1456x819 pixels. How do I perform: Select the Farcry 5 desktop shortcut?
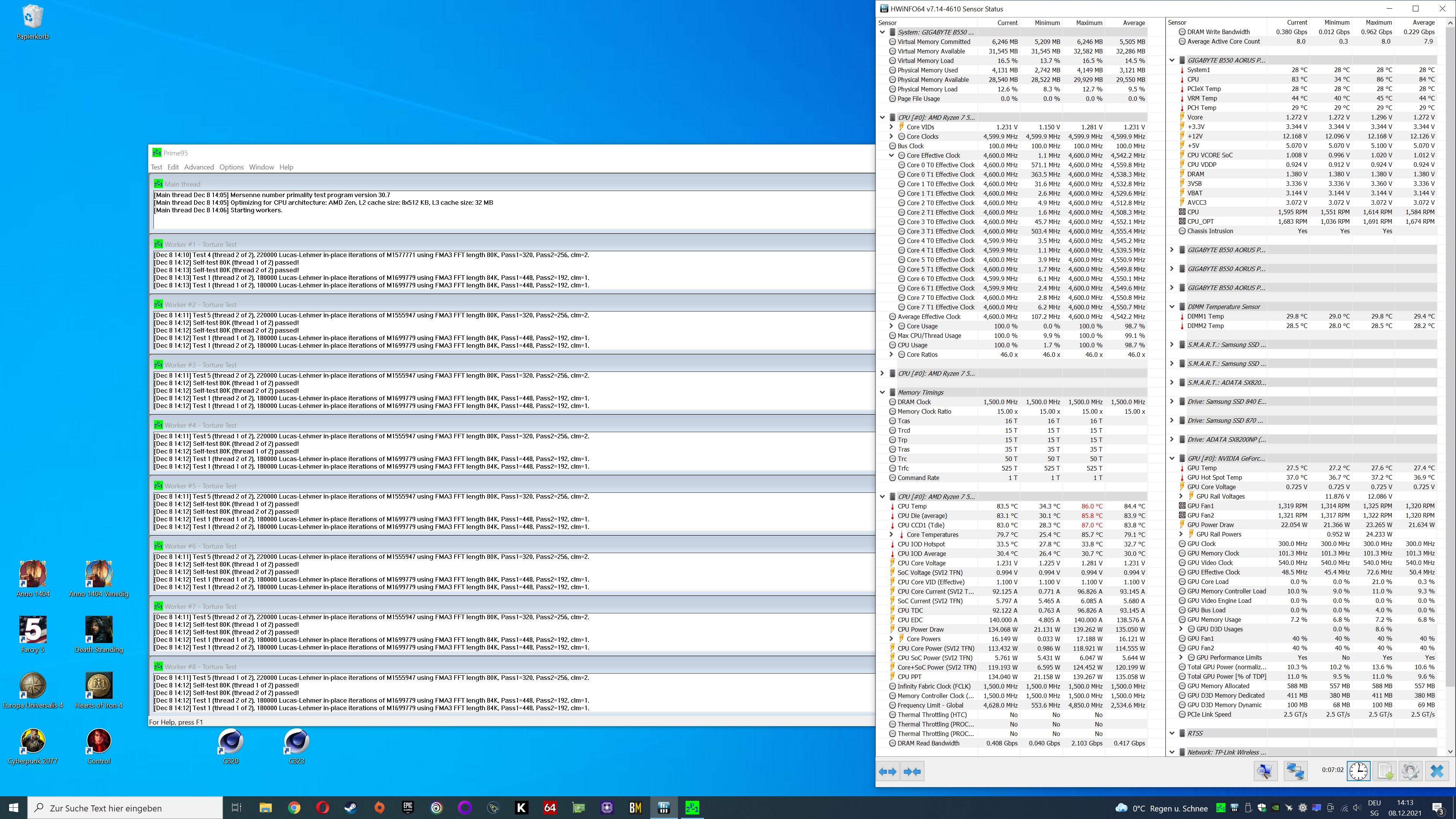pos(33,634)
